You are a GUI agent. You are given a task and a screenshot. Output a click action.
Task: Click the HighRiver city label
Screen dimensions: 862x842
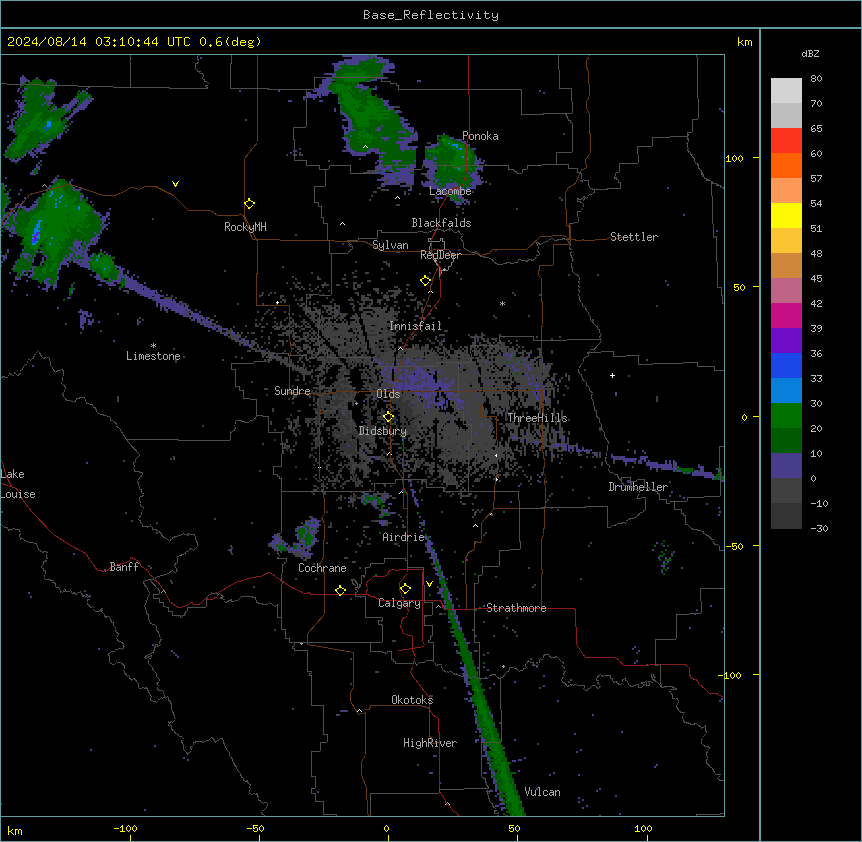point(430,743)
